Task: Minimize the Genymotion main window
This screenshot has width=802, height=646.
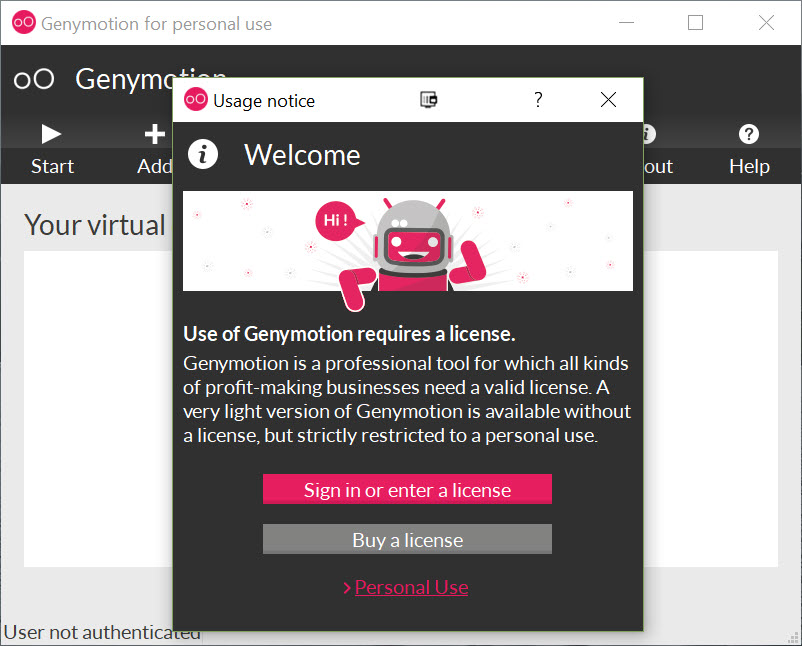Action: (626, 23)
